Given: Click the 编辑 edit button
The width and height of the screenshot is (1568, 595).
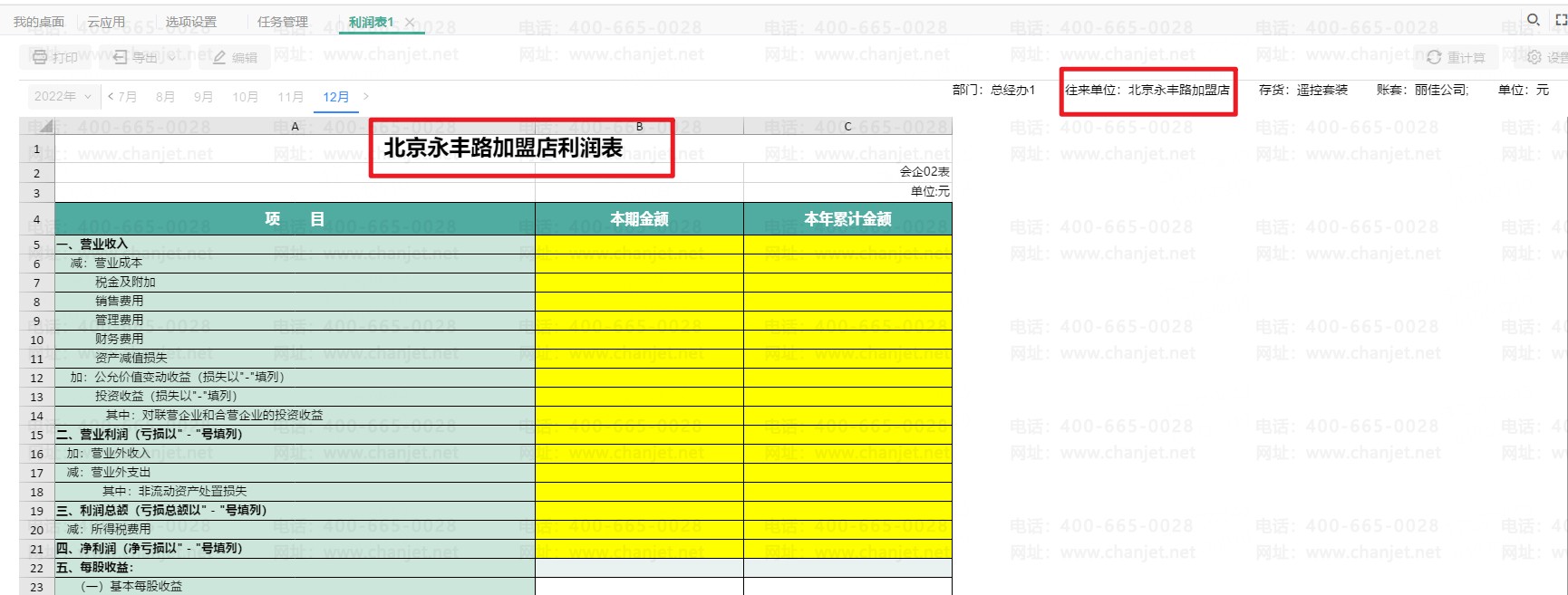Looking at the screenshot, I should pos(235,57).
